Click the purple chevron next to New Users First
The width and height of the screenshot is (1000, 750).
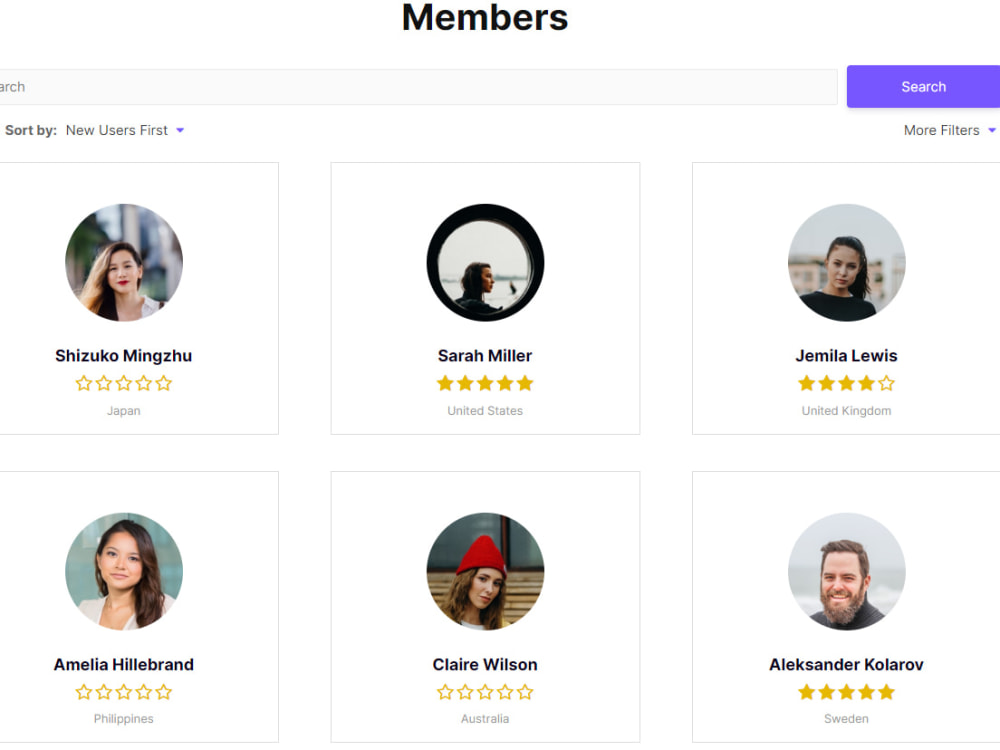[x=180, y=130]
